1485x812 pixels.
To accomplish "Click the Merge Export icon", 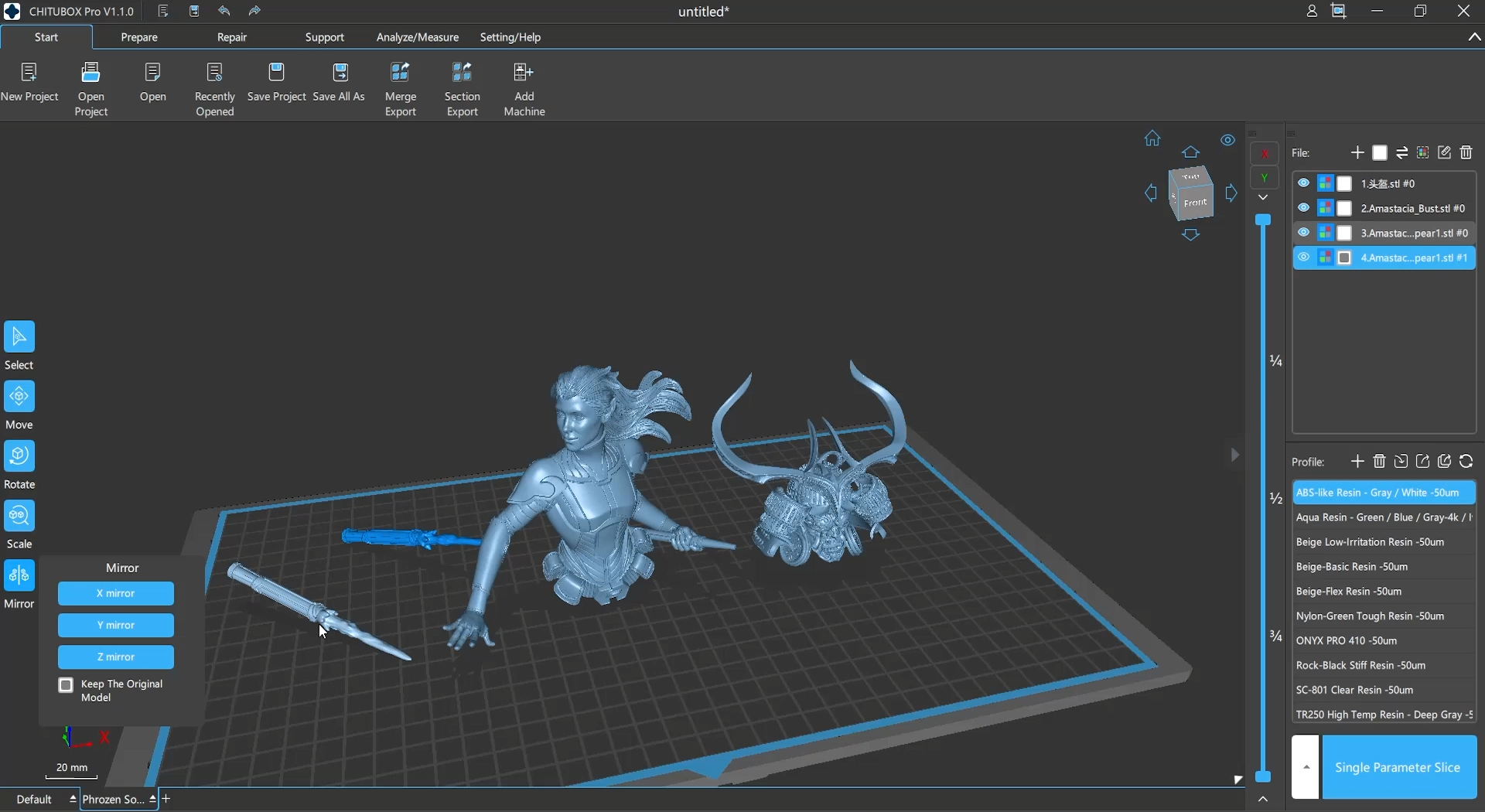I will point(401,73).
